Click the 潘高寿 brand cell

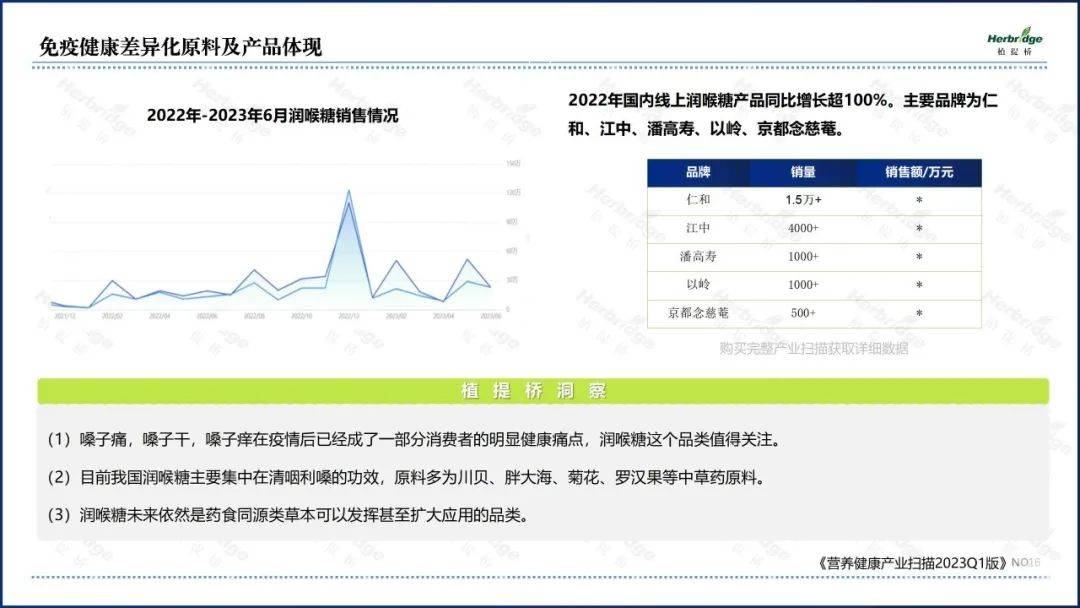click(x=698, y=256)
